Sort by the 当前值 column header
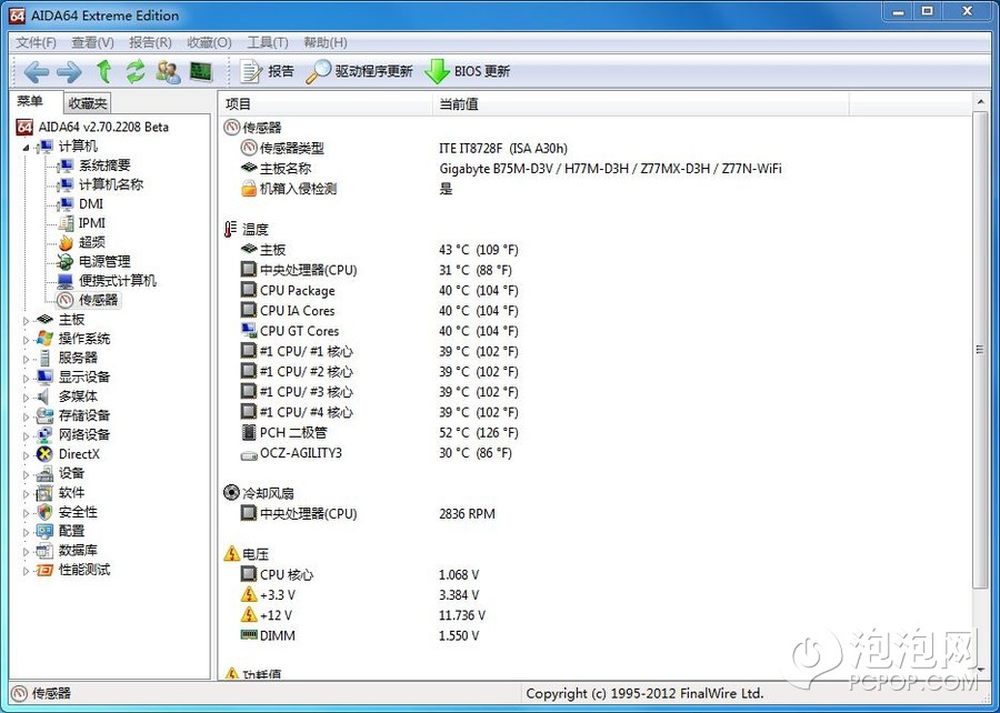 (641, 104)
